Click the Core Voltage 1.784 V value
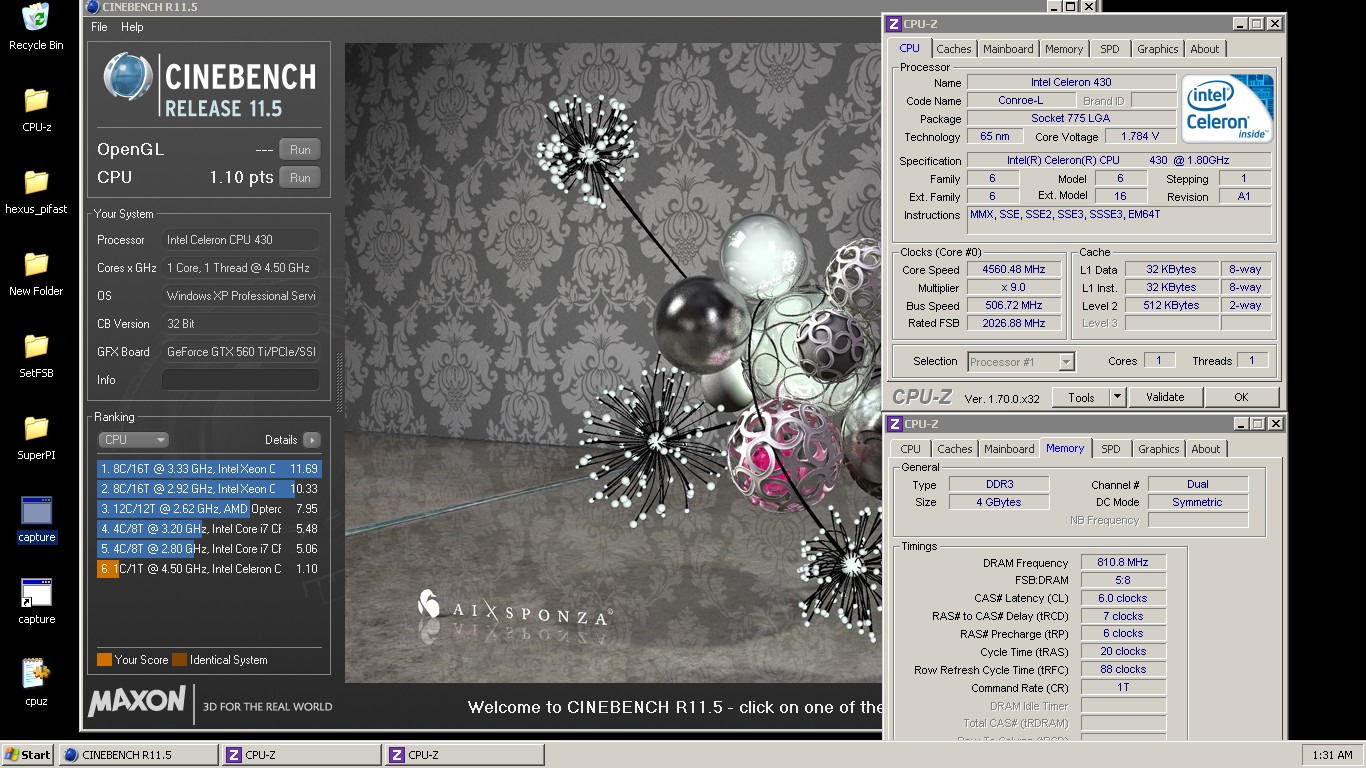The image size is (1366, 768). coord(1140,137)
